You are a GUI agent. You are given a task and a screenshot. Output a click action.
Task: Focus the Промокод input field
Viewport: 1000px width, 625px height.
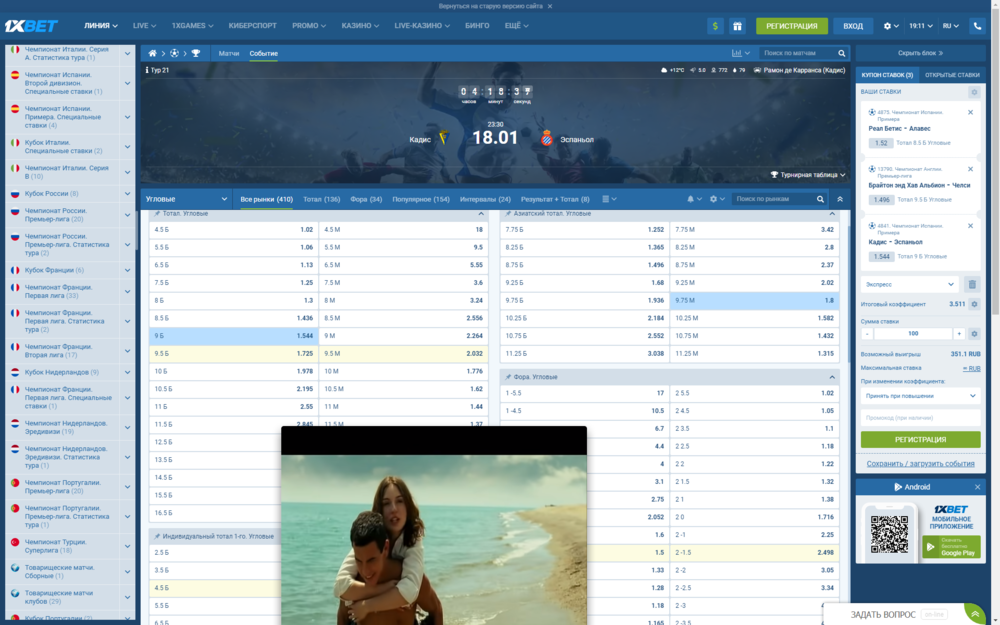click(920, 418)
